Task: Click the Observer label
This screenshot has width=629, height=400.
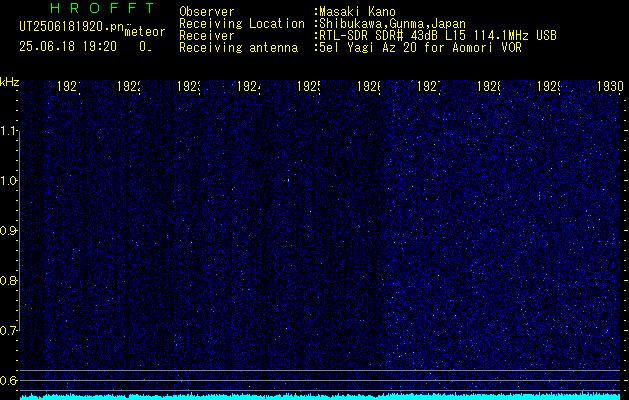Action: tap(207, 12)
